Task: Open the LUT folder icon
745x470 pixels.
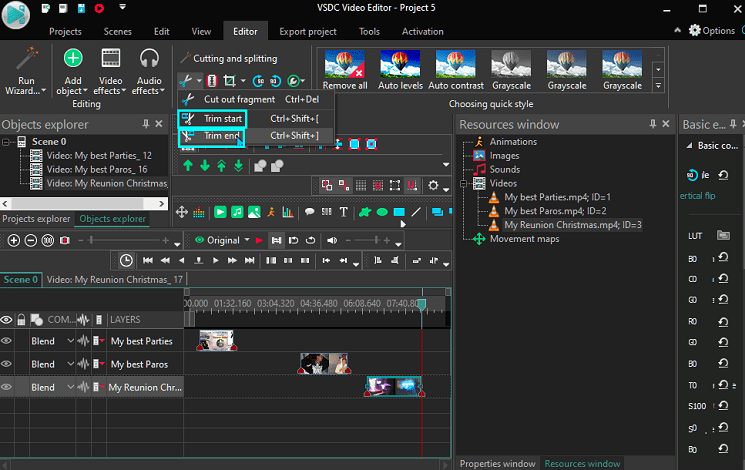Action: click(723, 235)
